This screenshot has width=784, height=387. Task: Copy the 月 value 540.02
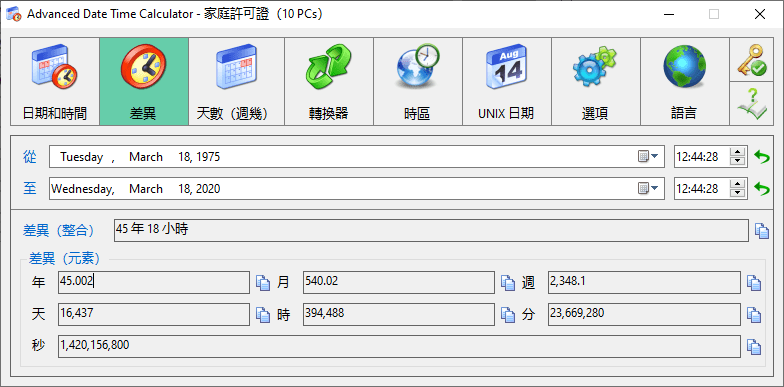click(x=508, y=282)
